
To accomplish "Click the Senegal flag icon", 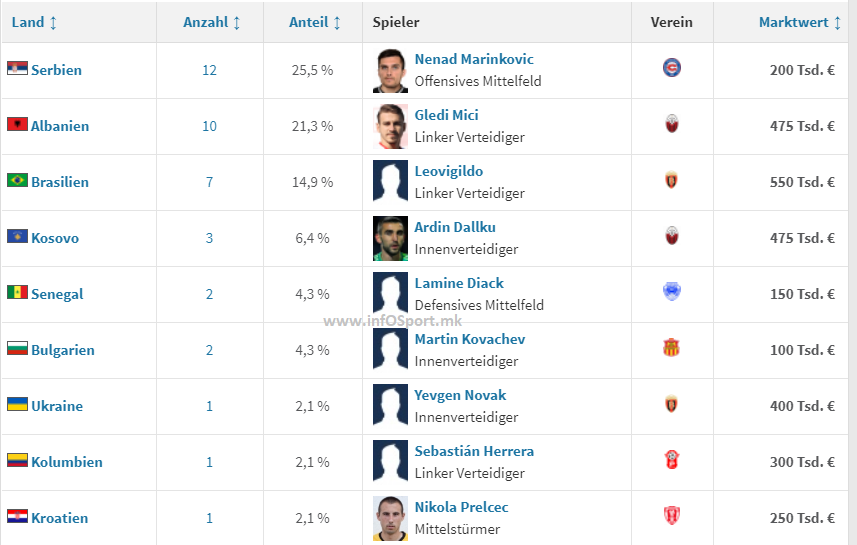I will click(17, 293).
